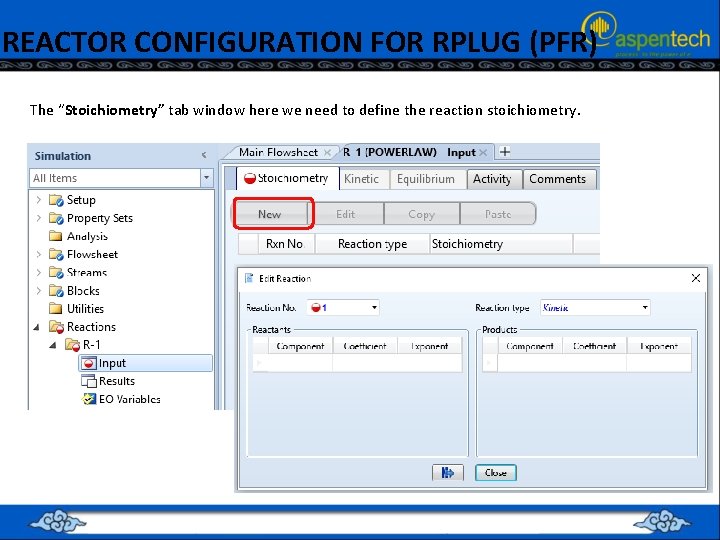Expand the Streams tree node
The height and width of the screenshot is (540, 720).
(x=39, y=272)
